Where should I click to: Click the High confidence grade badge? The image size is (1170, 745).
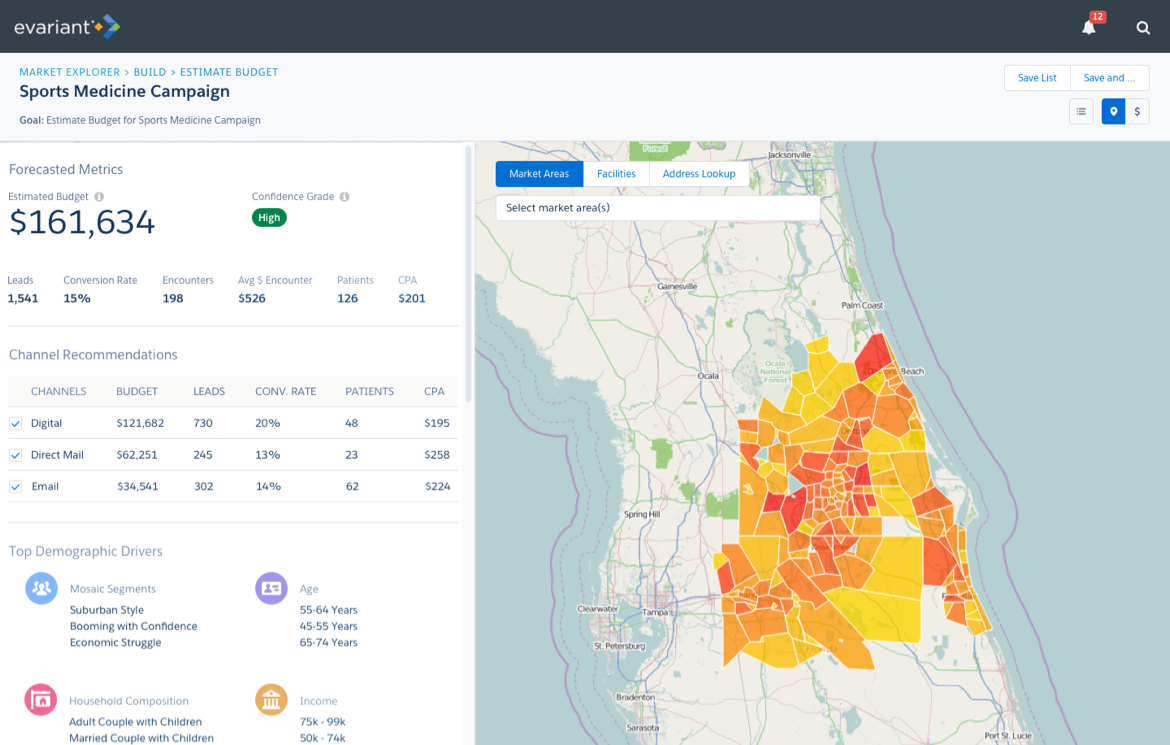268,217
